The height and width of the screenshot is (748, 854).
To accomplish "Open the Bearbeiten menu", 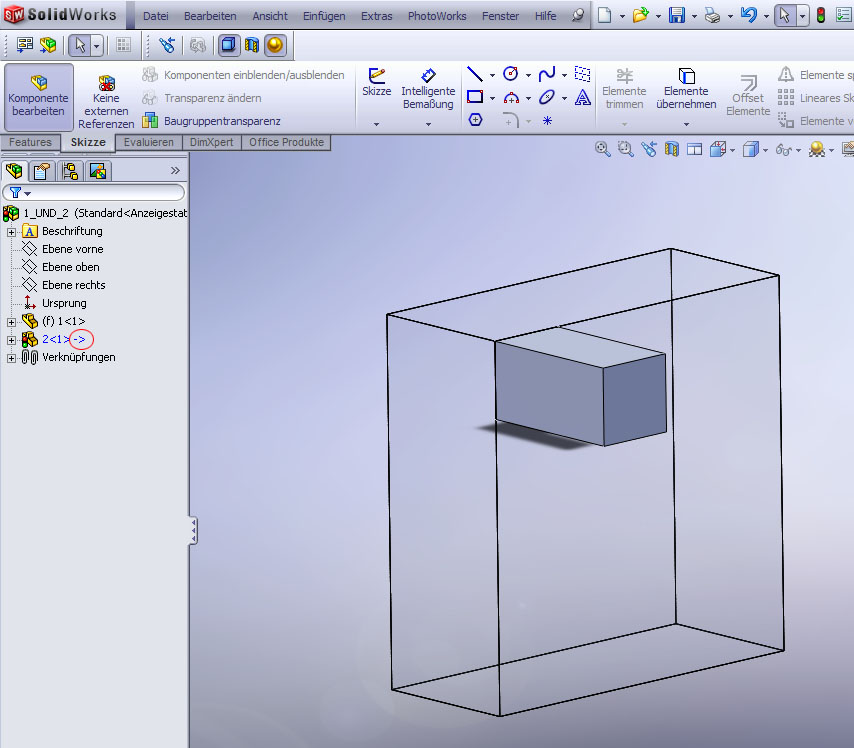I will tap(210, 16).
